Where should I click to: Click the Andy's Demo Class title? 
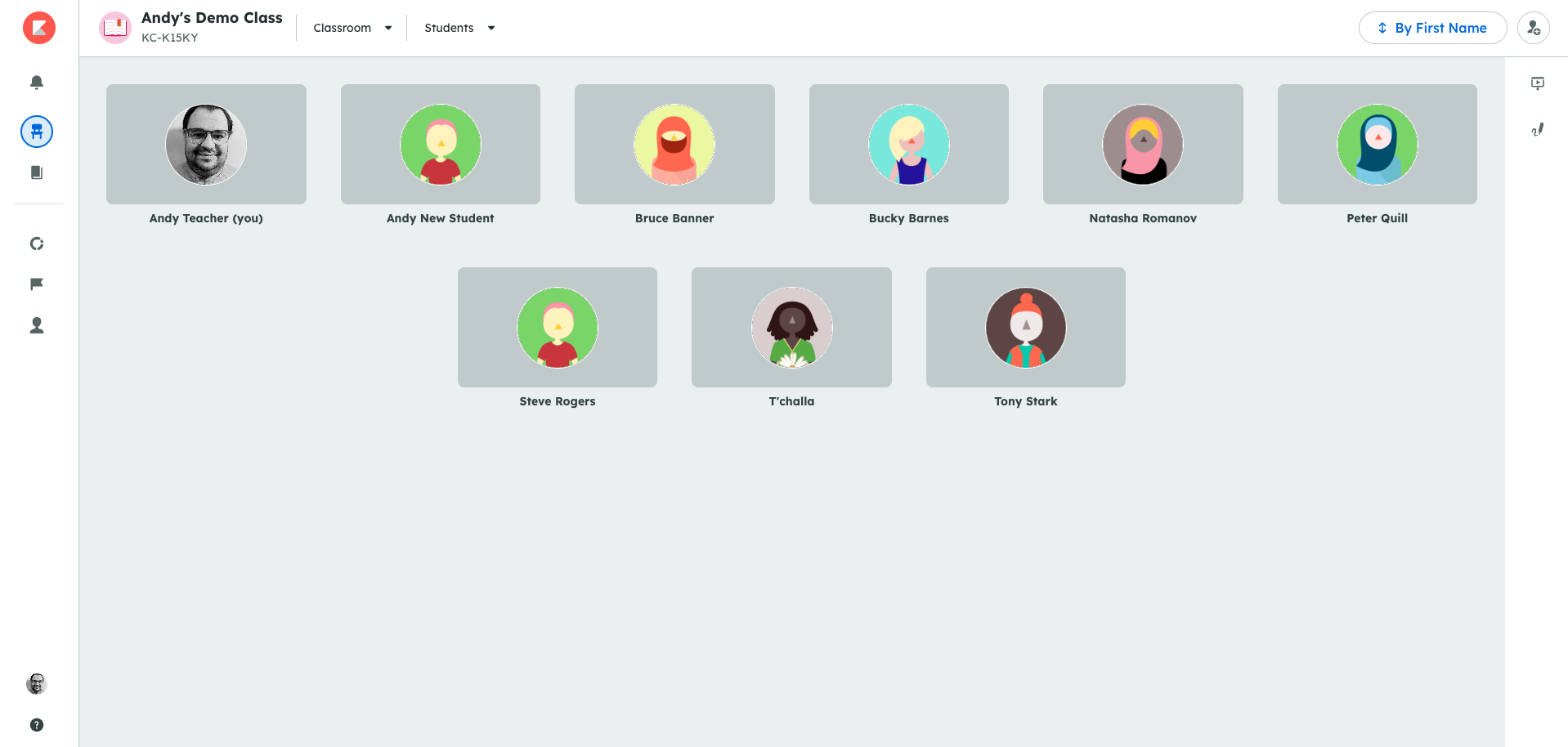(212, 18)
